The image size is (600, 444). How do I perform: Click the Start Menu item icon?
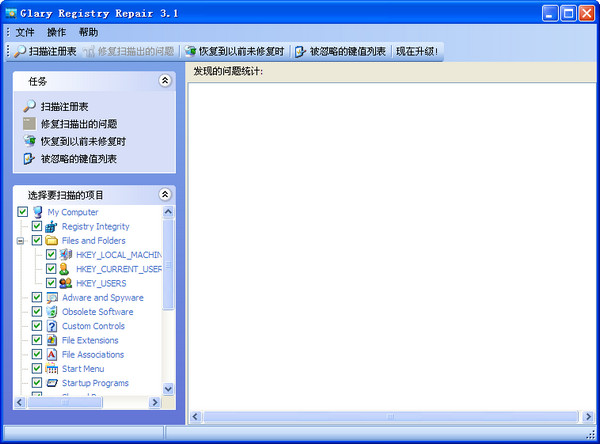click(x=51, y=369)
